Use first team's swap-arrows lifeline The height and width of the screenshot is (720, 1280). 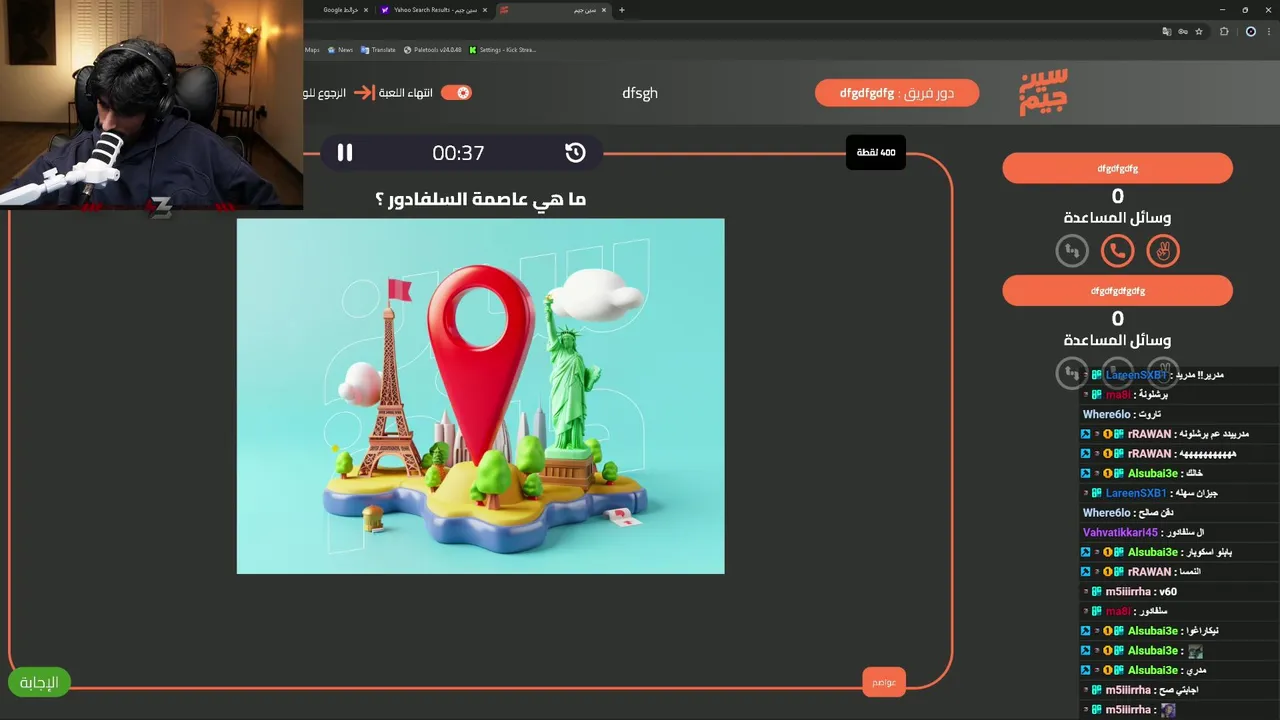point(1072,250)
